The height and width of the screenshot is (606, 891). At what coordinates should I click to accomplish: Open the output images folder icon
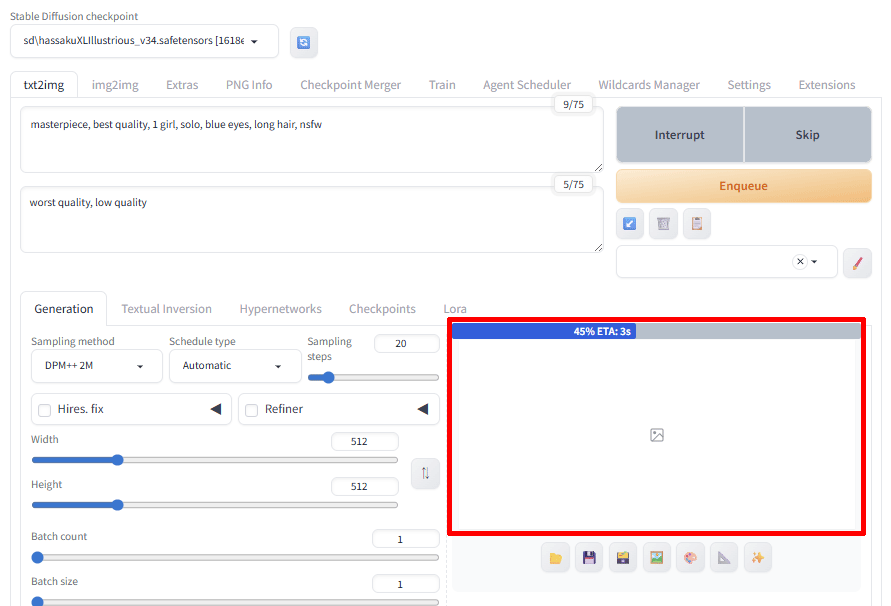pos(556,558)
